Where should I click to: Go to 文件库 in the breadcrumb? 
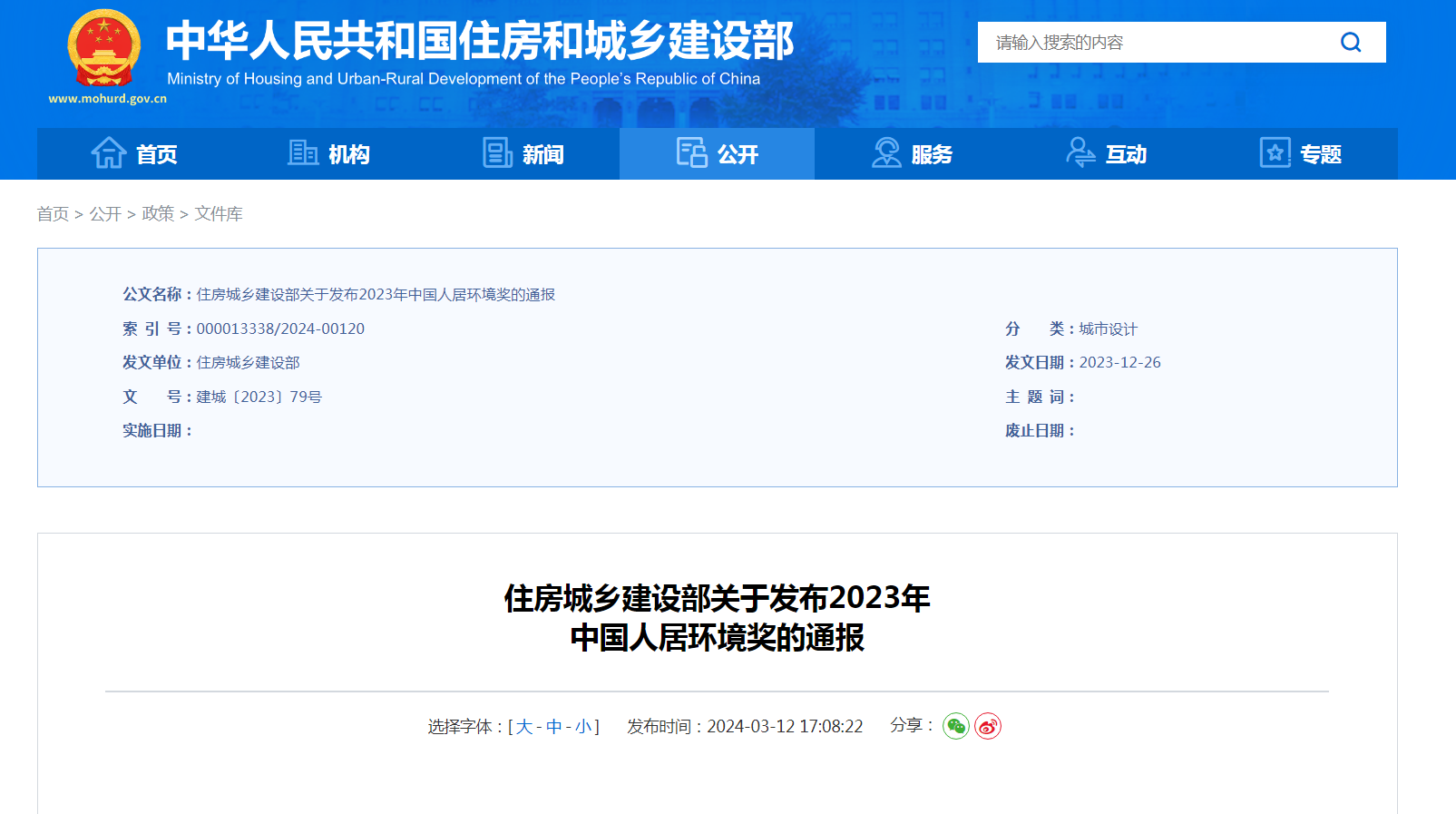tap(219, 214)
